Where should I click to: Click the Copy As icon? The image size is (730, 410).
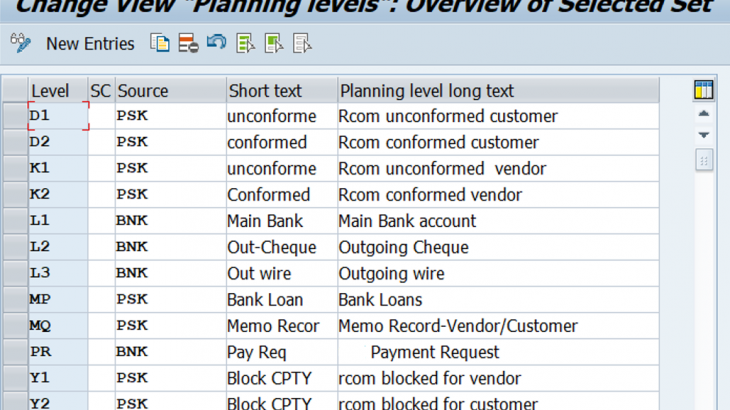coord(160,43)
